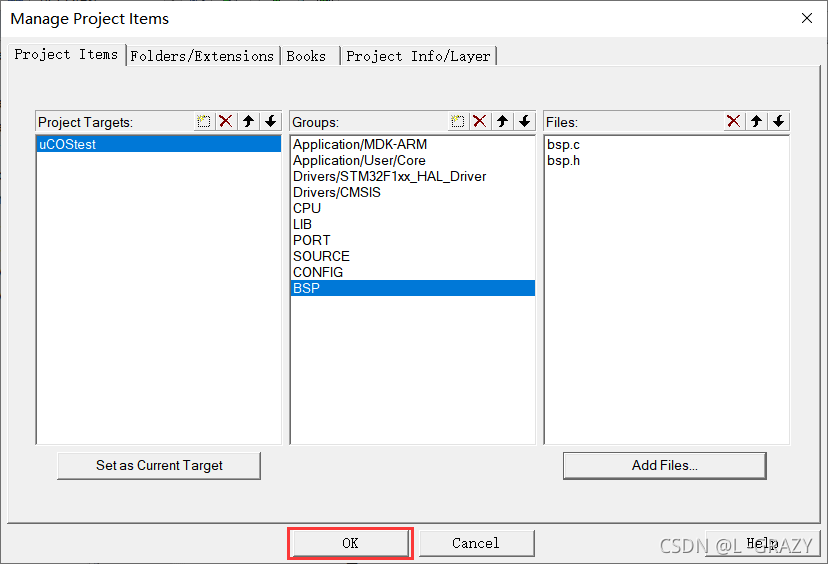
Task: Select the Drivers/CMSIS group
Action: 412,192
